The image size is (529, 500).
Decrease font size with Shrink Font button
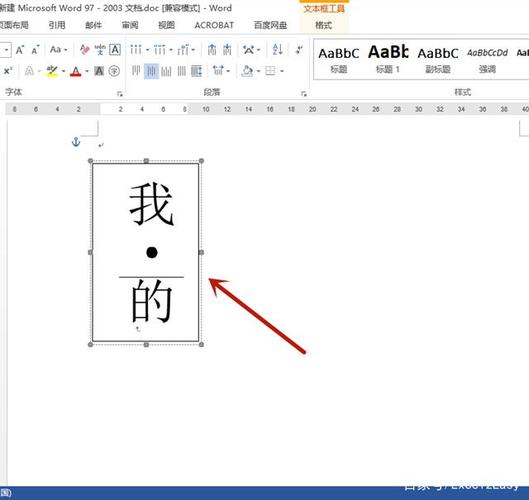[35, 50]
